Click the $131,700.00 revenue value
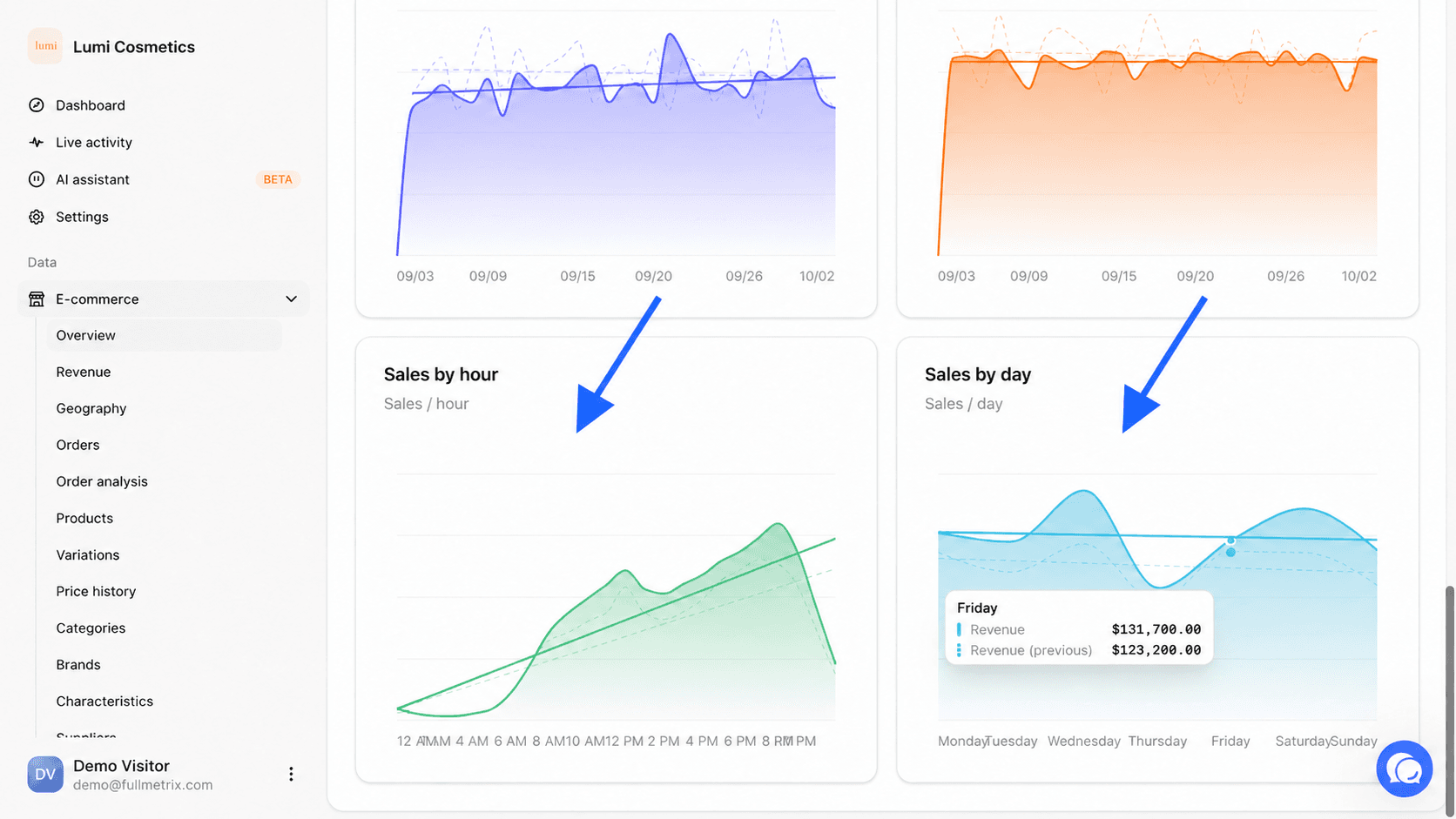This screenshot has width=1456, height=819. point(1156,629)
